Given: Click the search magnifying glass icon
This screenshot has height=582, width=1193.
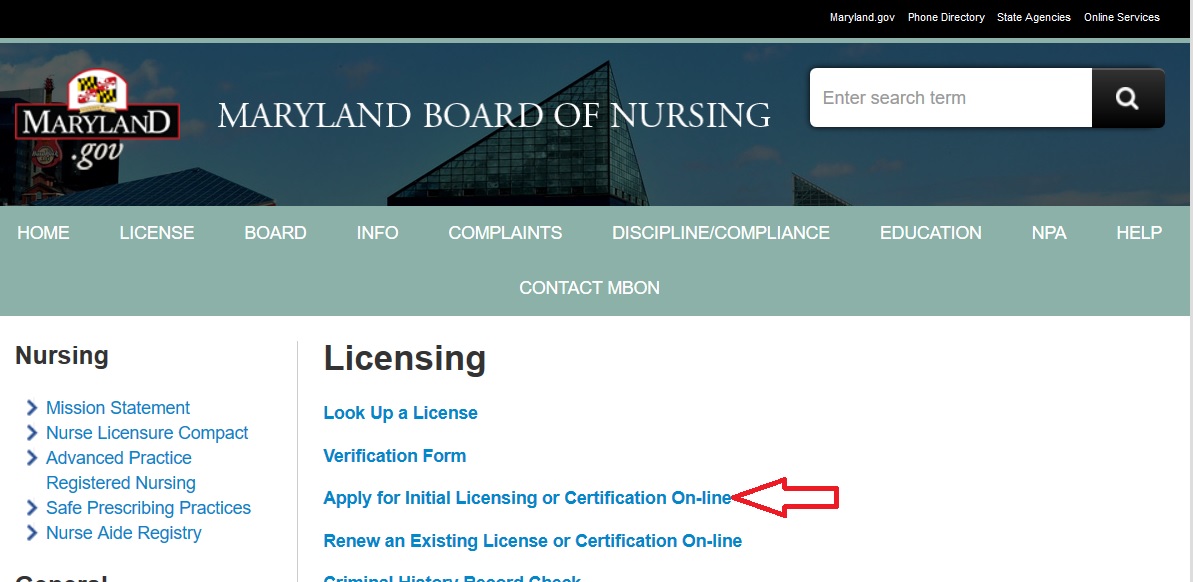Looking at the screenshot, I should (x=1127, y=98).
